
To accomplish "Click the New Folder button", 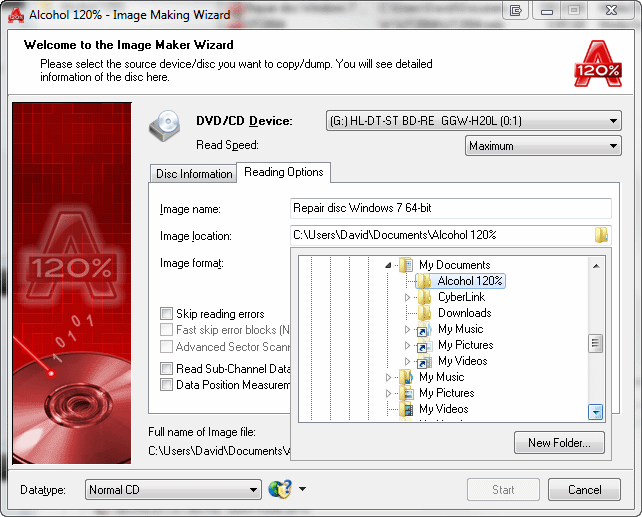I will click(559, 442).
